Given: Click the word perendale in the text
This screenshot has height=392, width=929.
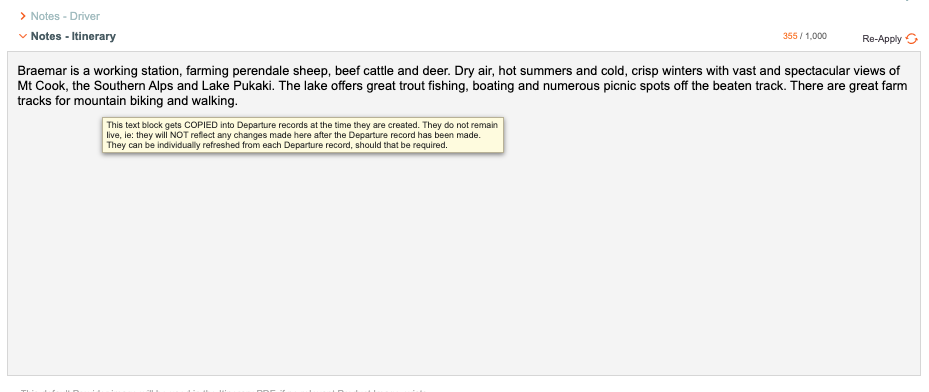Looking at the screenshot, I should 260,71.
